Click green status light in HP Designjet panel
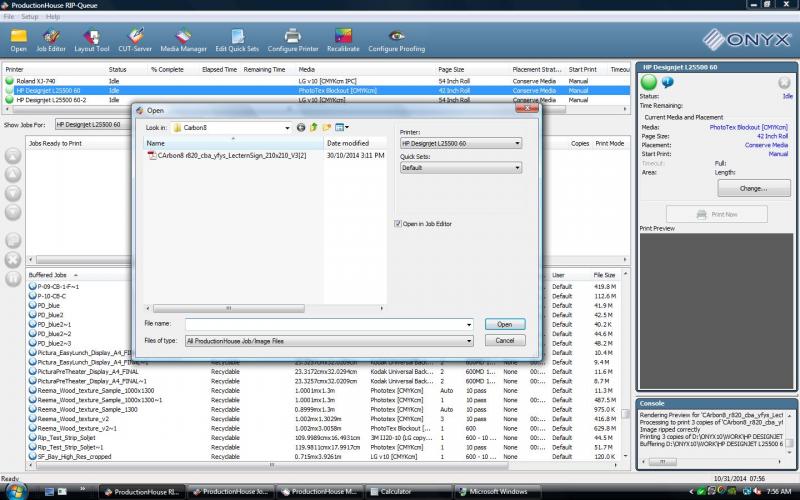This screenshot has width=800, height=500. tap(649, 82)
